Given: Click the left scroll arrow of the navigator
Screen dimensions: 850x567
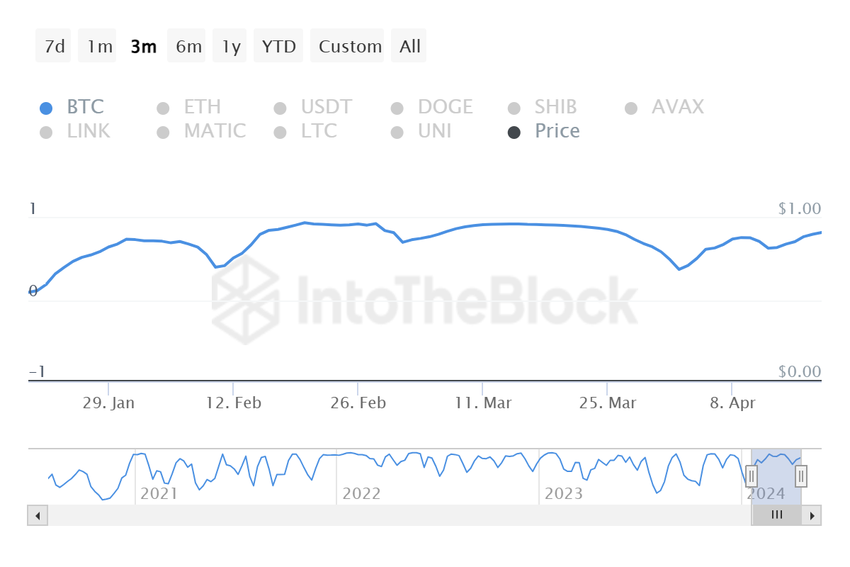Looking at the screenshot, I should coord(38,516).
